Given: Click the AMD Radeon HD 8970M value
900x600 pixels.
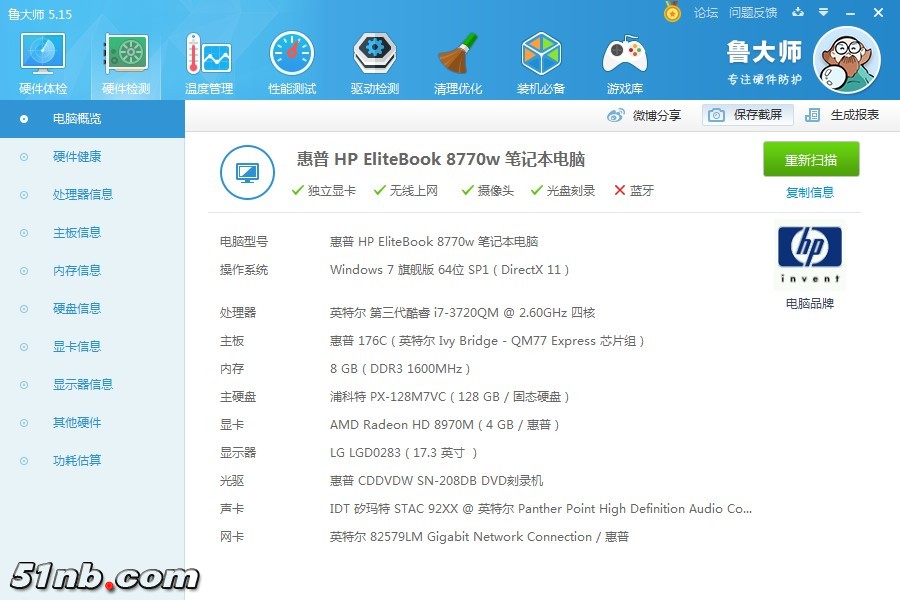Looking at the screenshot, I should 444,425.
